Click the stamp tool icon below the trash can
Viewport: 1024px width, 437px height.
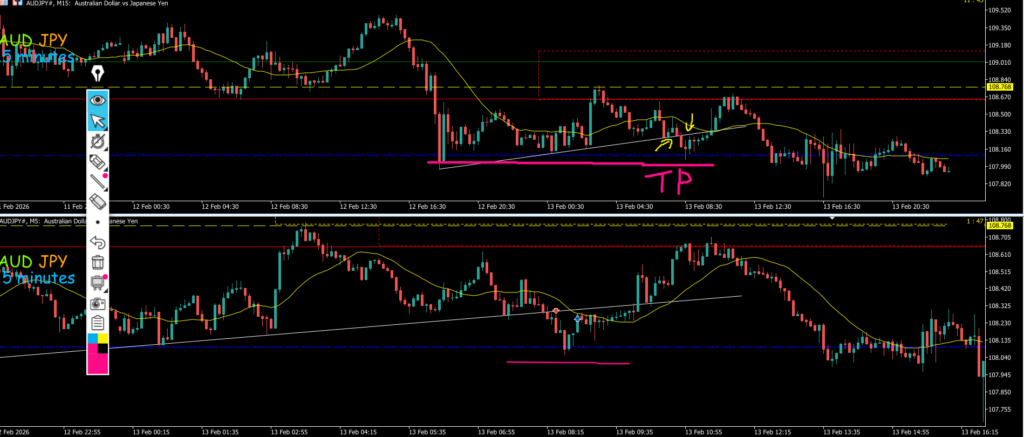coord(98,283)
